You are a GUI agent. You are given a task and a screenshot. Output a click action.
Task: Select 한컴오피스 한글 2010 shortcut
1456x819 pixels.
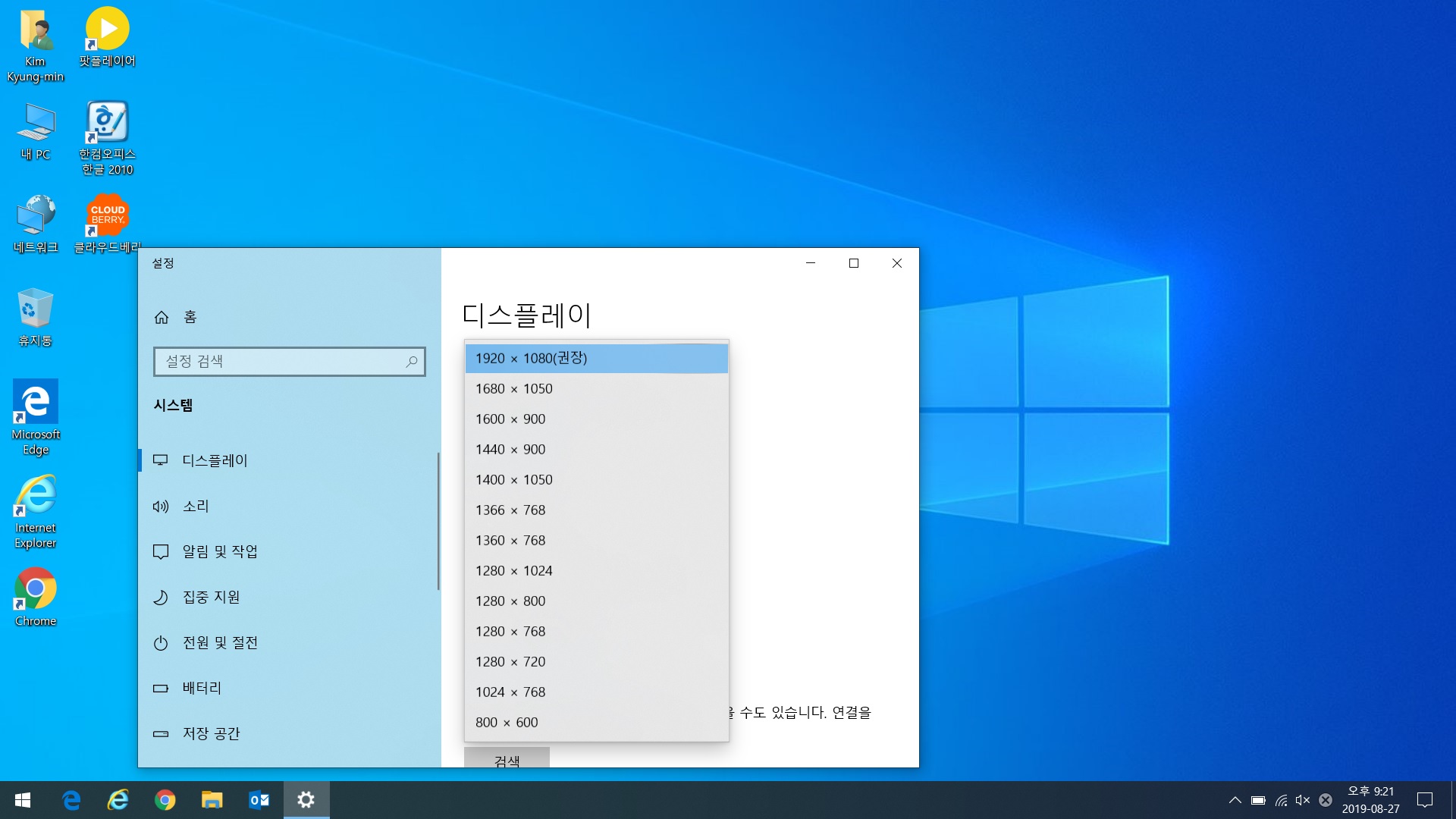[x=107, y=138]
